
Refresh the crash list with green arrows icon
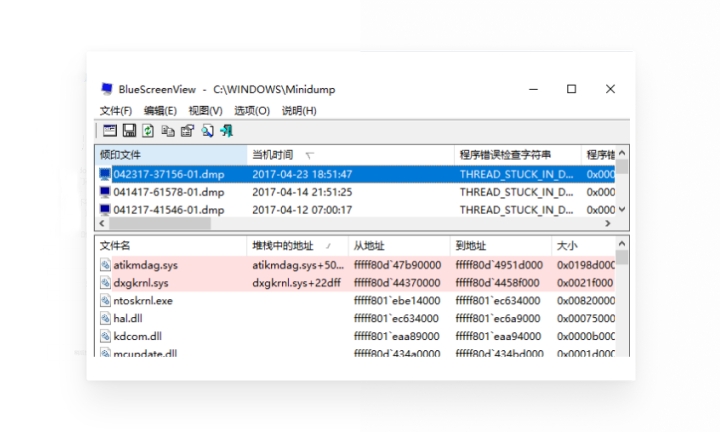[x=148, y=131]
